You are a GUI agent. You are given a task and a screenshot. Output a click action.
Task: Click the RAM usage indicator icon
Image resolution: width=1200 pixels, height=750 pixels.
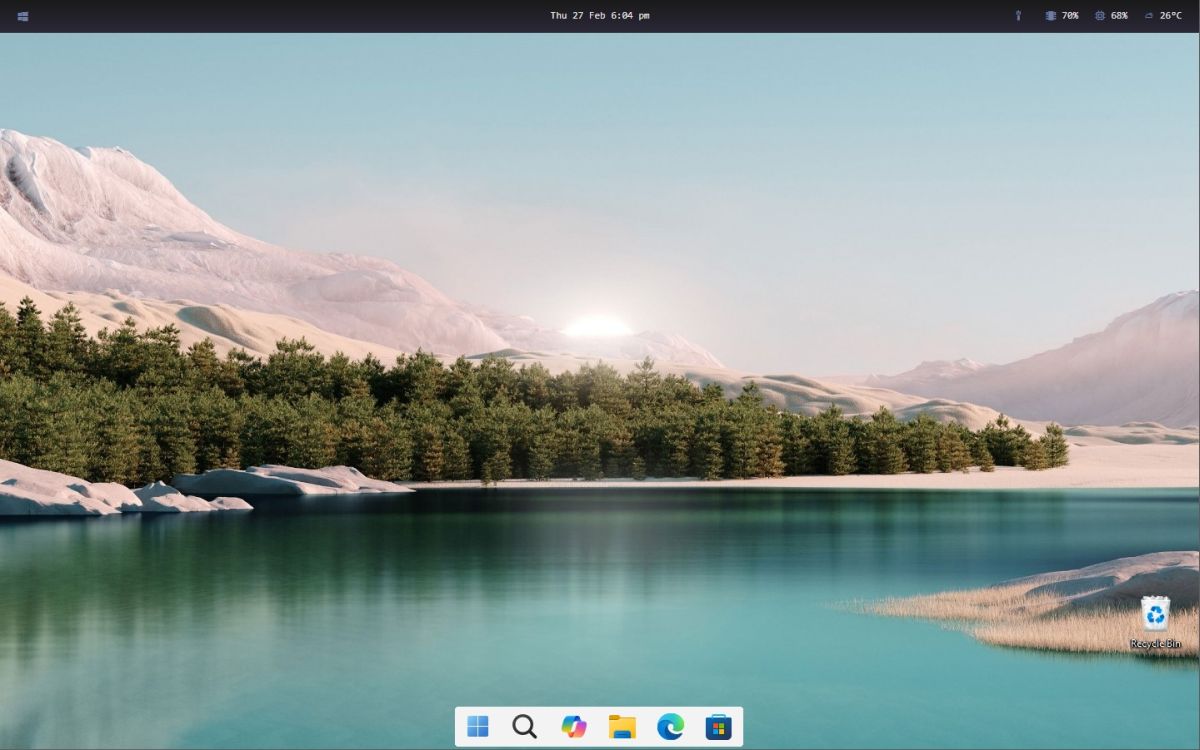[1048, 15]
